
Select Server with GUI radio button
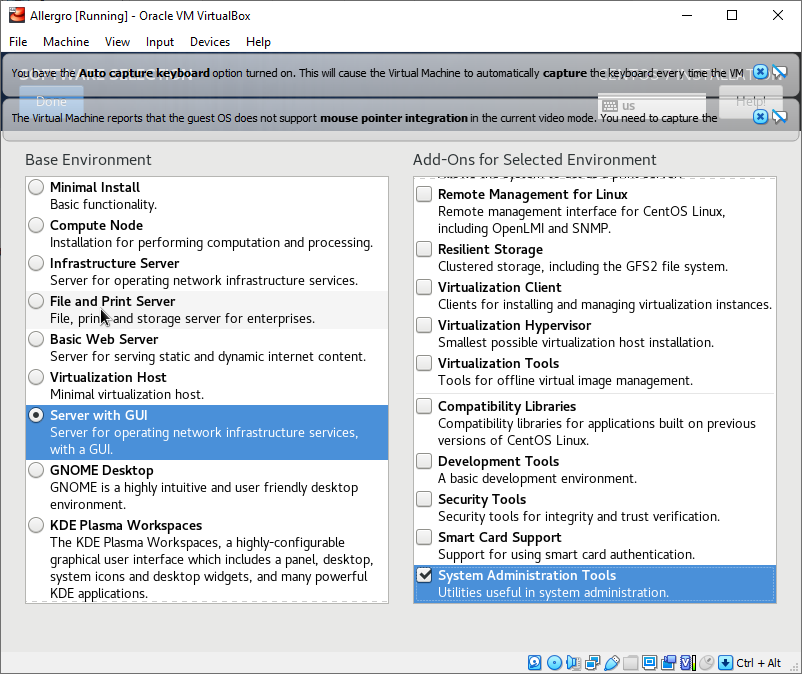[x=36, y=415]
